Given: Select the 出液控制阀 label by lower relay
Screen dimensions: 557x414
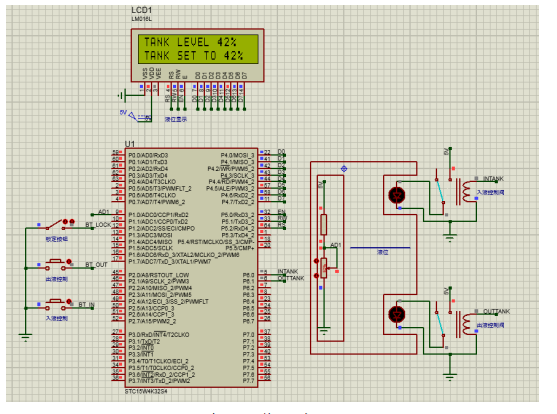Looking at the screenshot, I should click(x=490, y=325).
